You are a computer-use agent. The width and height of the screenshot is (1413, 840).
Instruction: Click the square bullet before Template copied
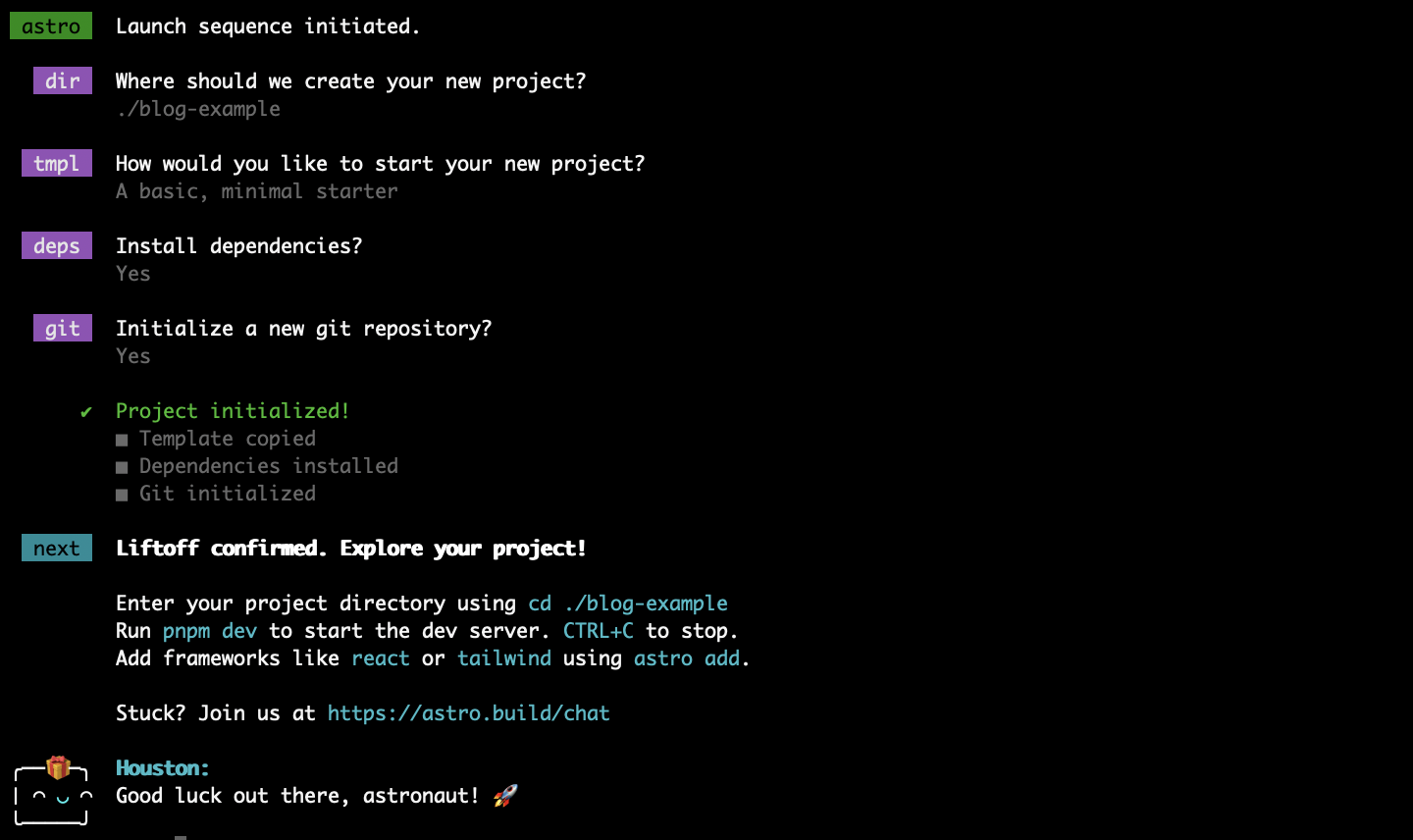122,440
